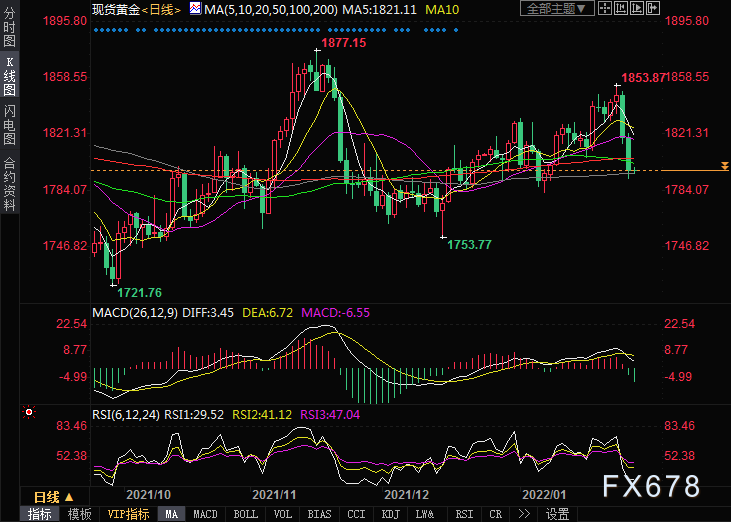731x522 pixels.
Task: Click the 1753.77 low price label
Action: tap(469, 245)
